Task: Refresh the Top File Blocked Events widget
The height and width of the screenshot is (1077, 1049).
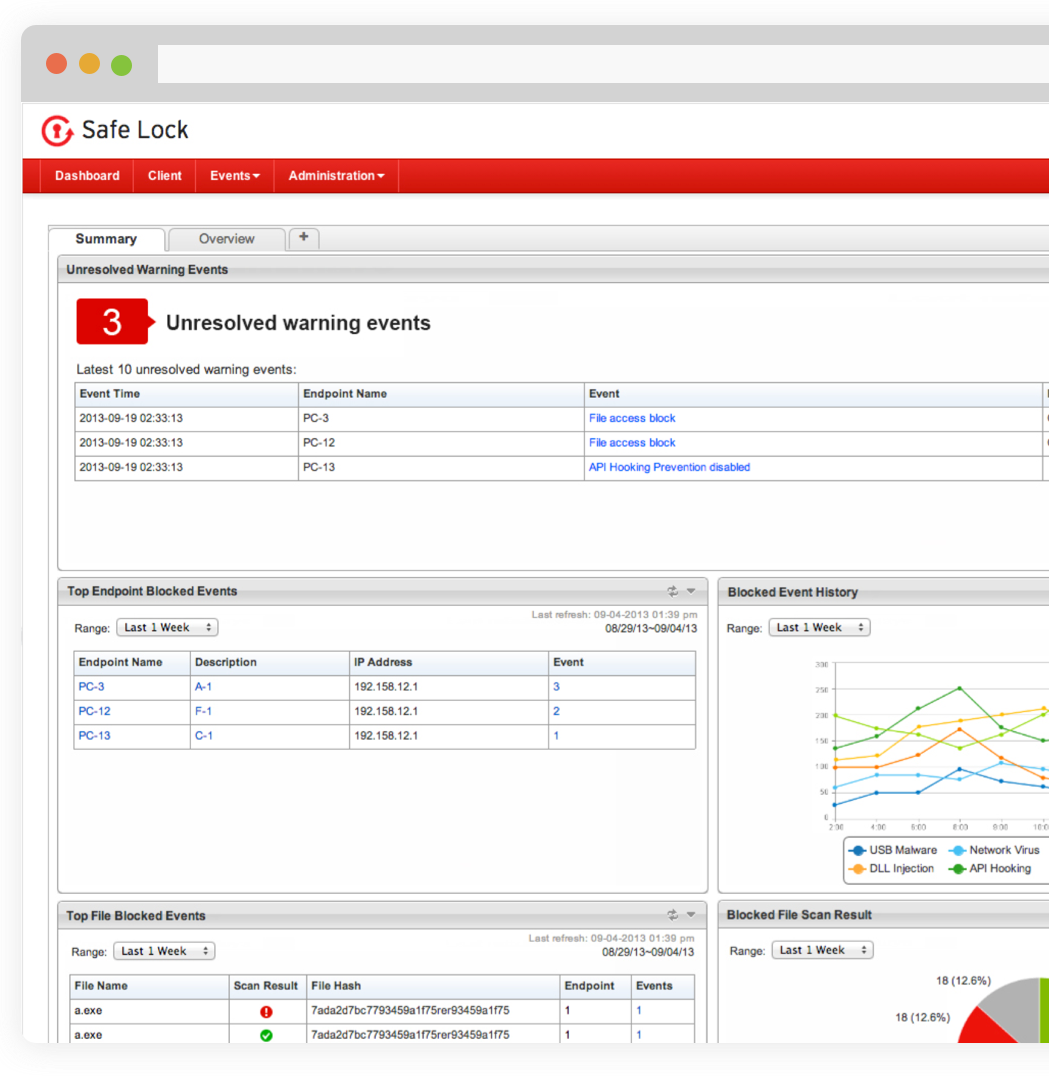Action: click(x=673, y=915)
